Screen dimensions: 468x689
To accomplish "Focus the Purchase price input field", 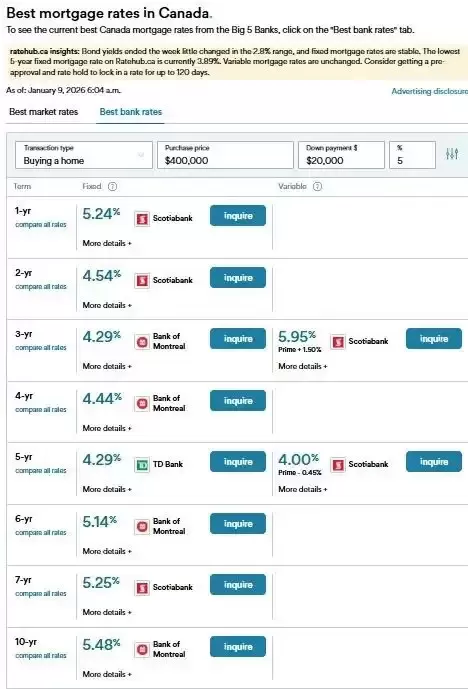I will click(225, 155).
